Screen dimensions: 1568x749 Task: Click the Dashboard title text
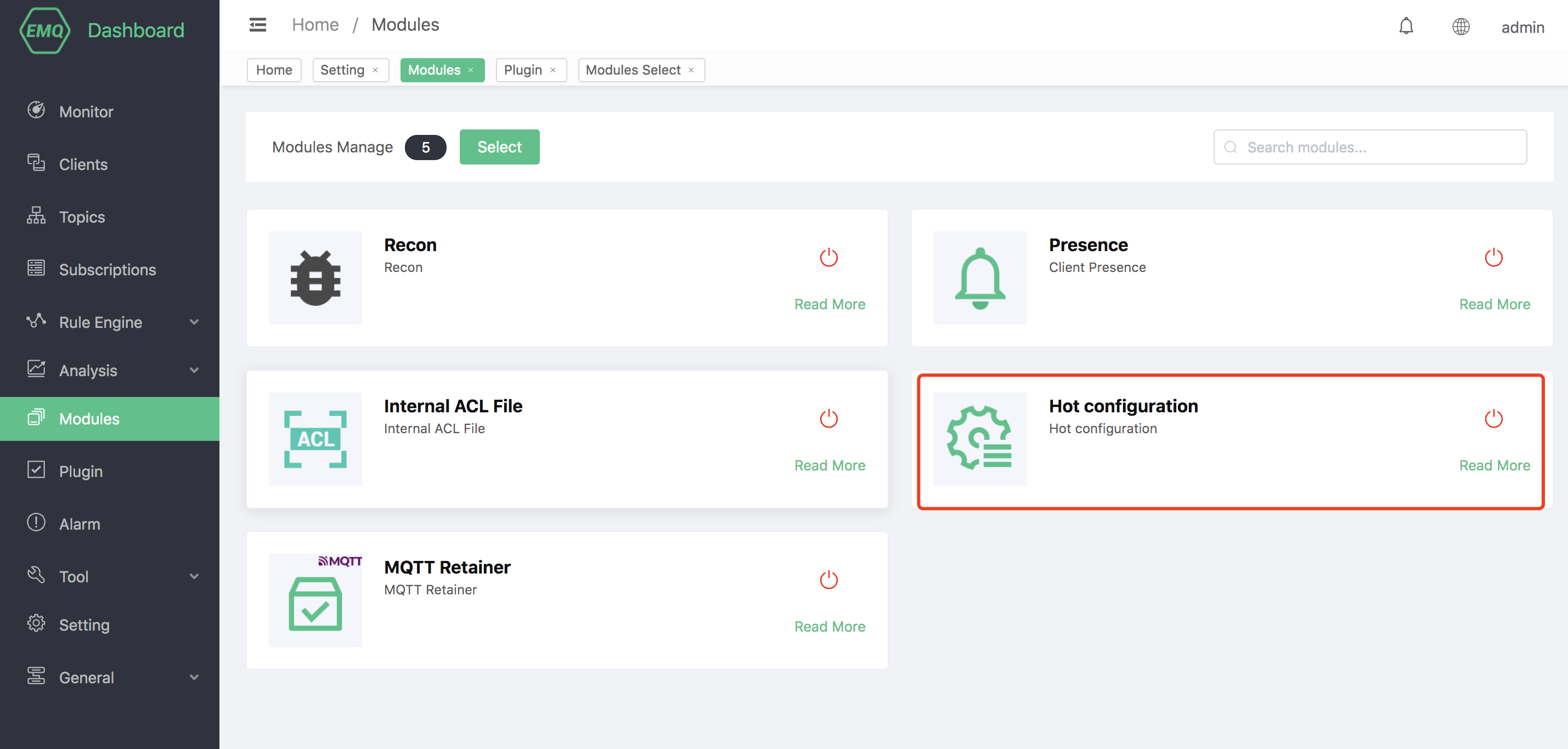coord(136,30)
